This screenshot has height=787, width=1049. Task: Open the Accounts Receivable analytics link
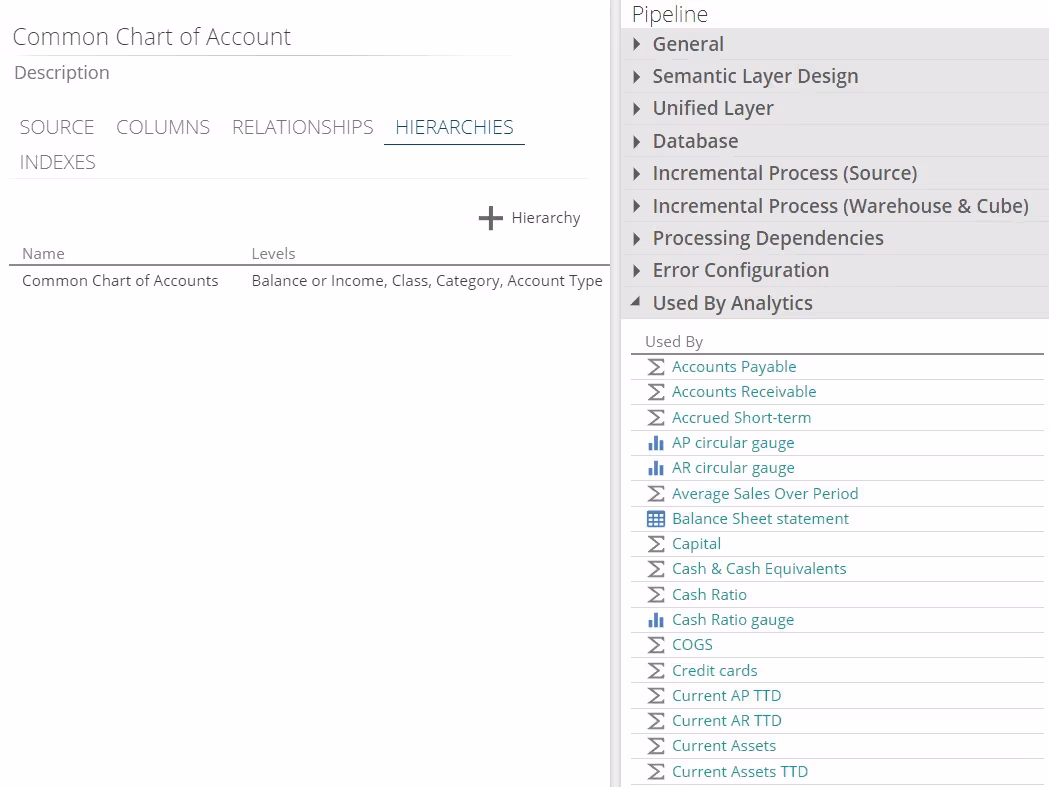point(744,392)
